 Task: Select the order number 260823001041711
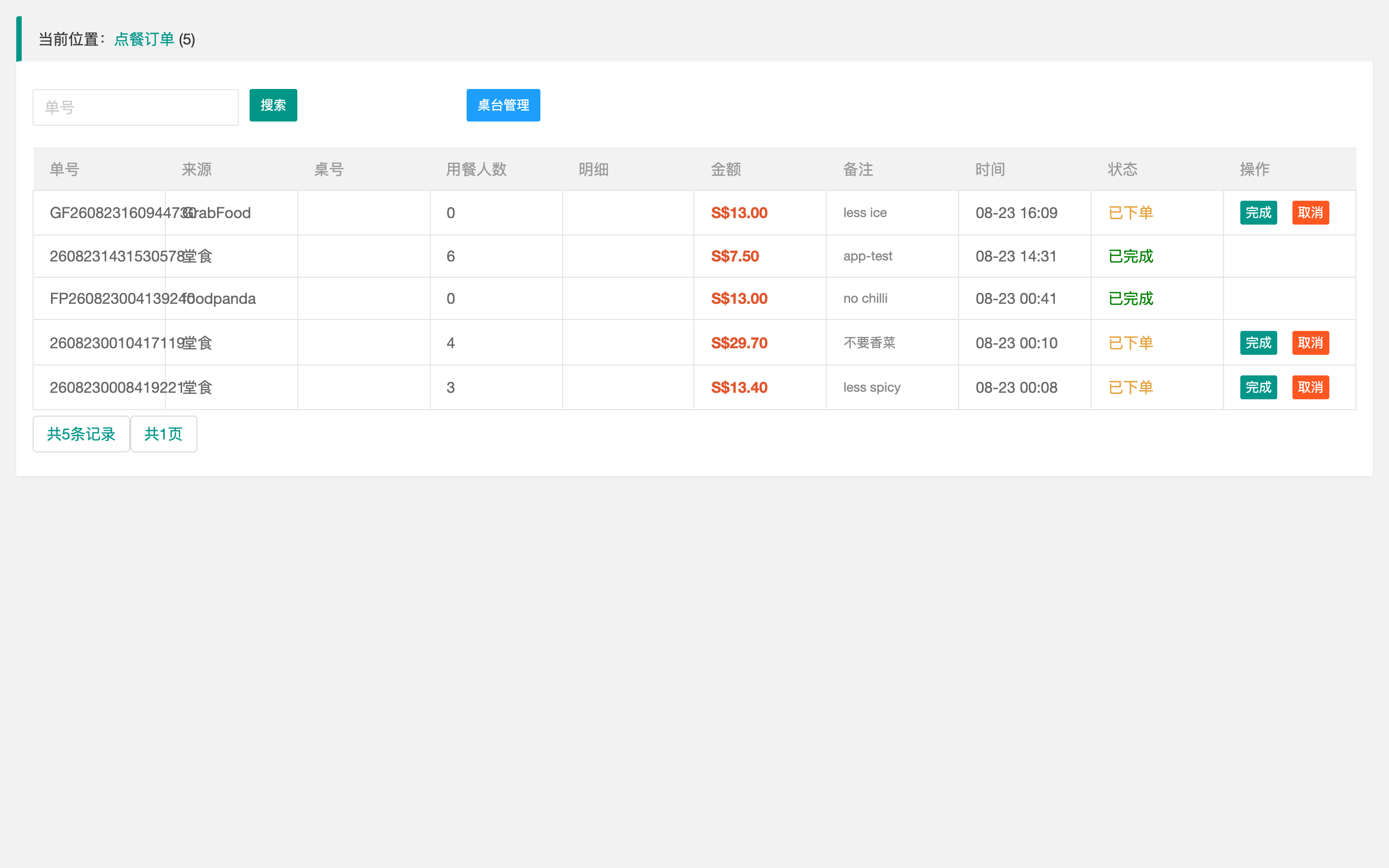117,343
